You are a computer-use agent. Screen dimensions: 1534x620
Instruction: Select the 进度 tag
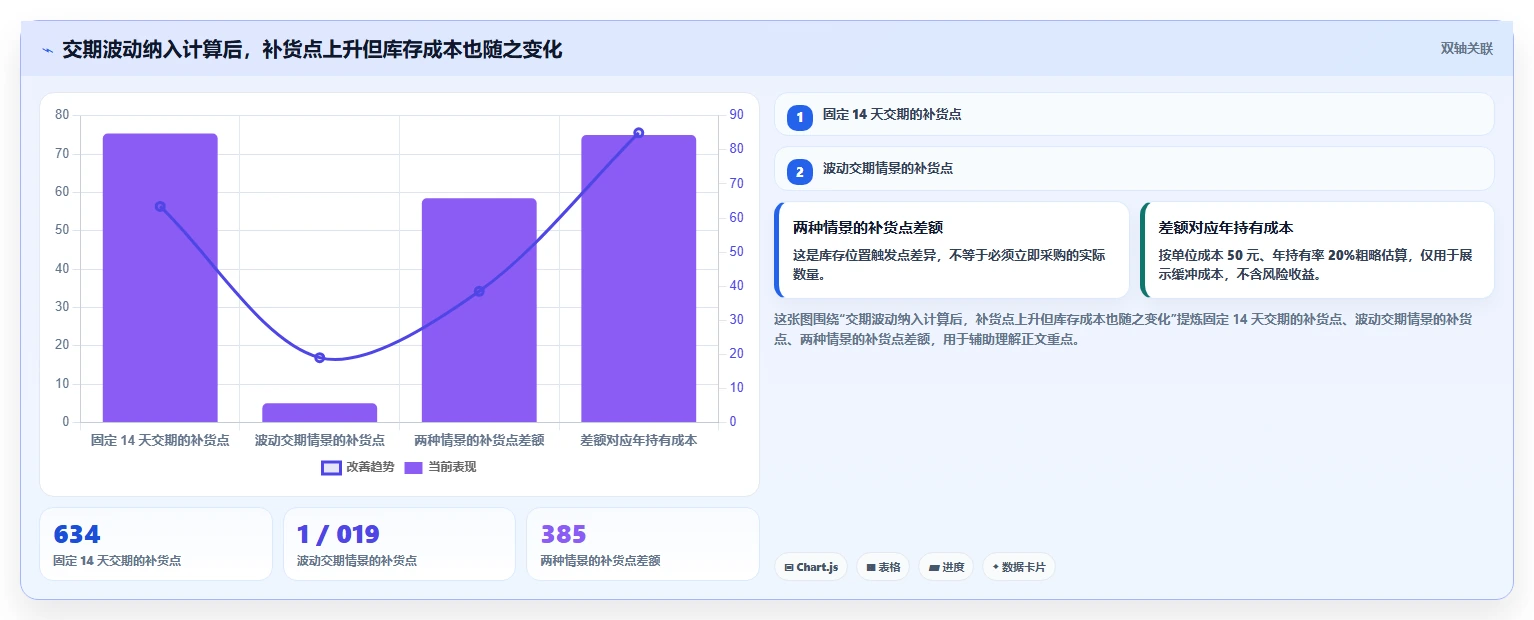(946, 567)
